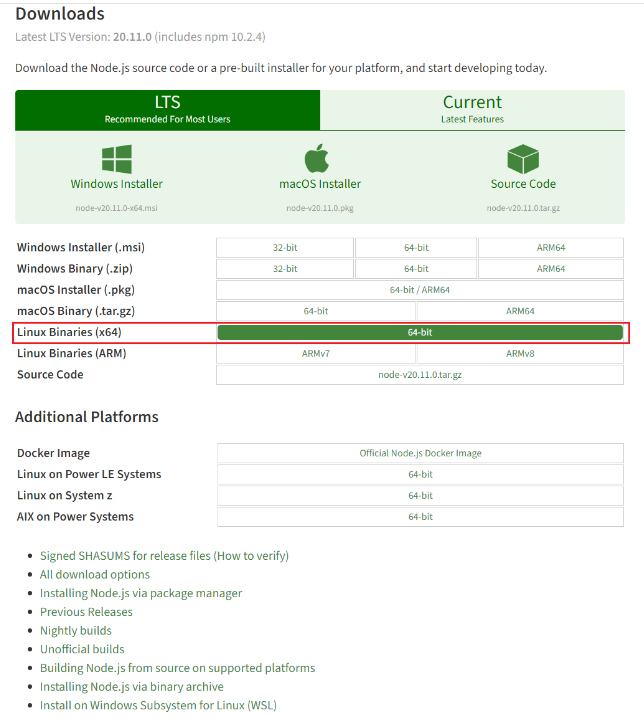
Task: Open Official Node.js Docker Image
Action: click(420, 453)
